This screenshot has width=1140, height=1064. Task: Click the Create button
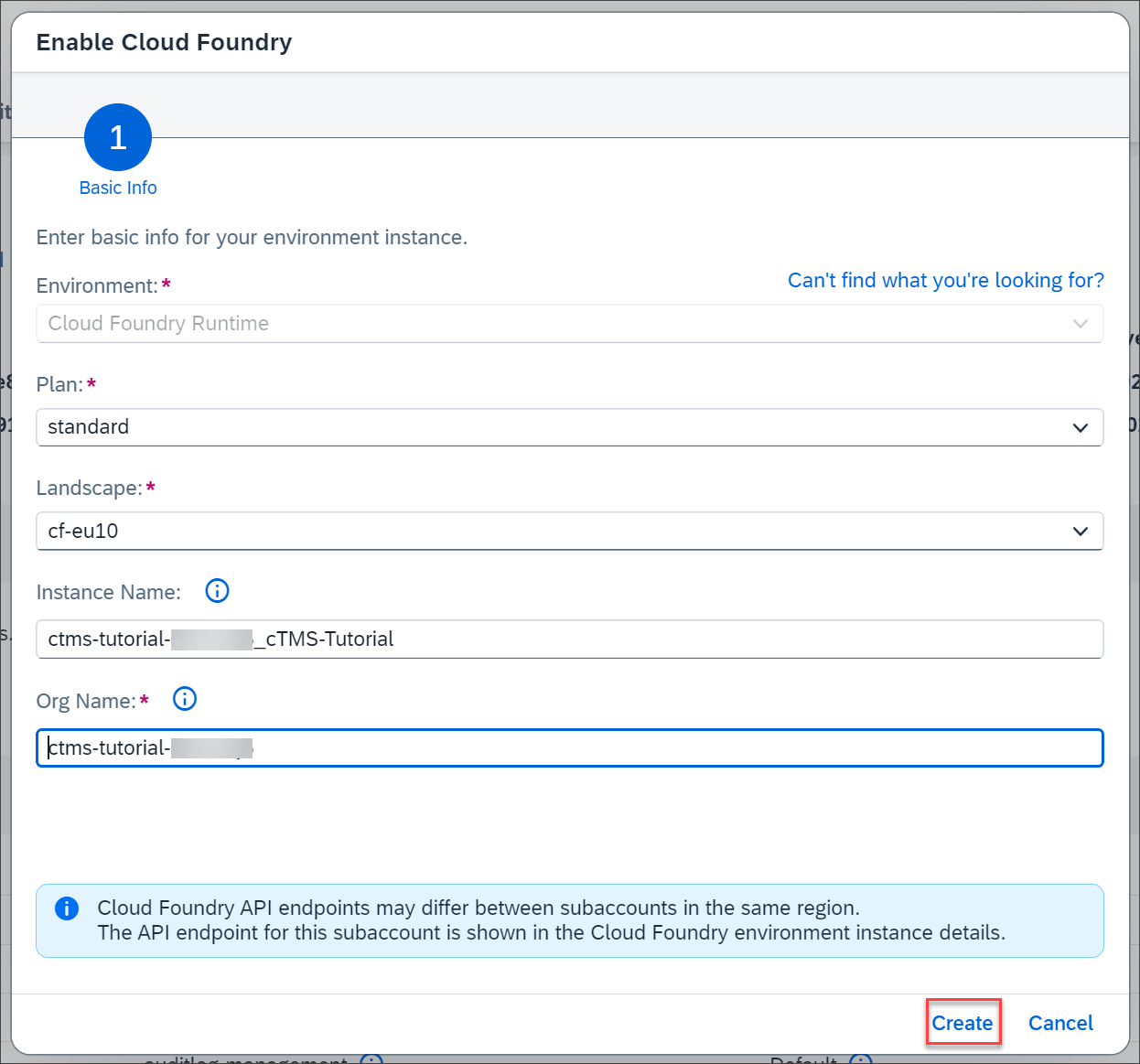(x=963, y=1023)
